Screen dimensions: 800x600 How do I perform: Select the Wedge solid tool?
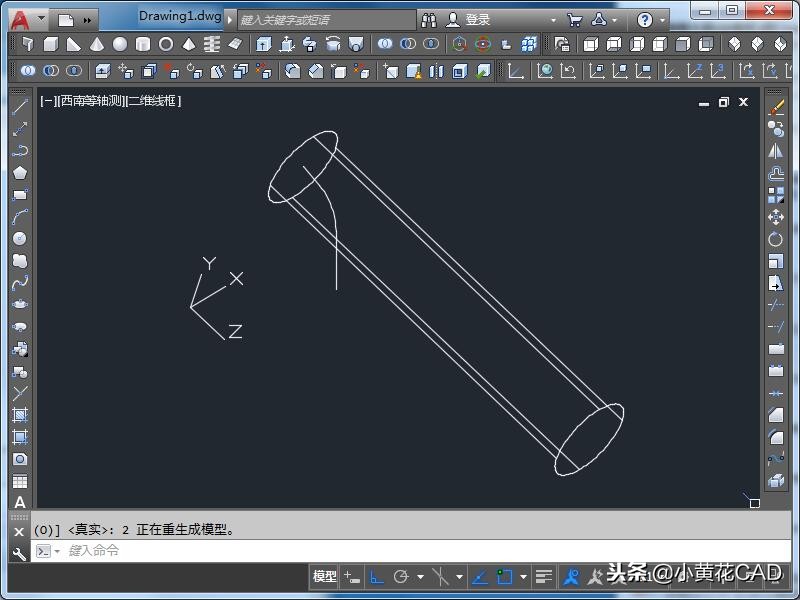pyautogui.click(x=73, y=44)
